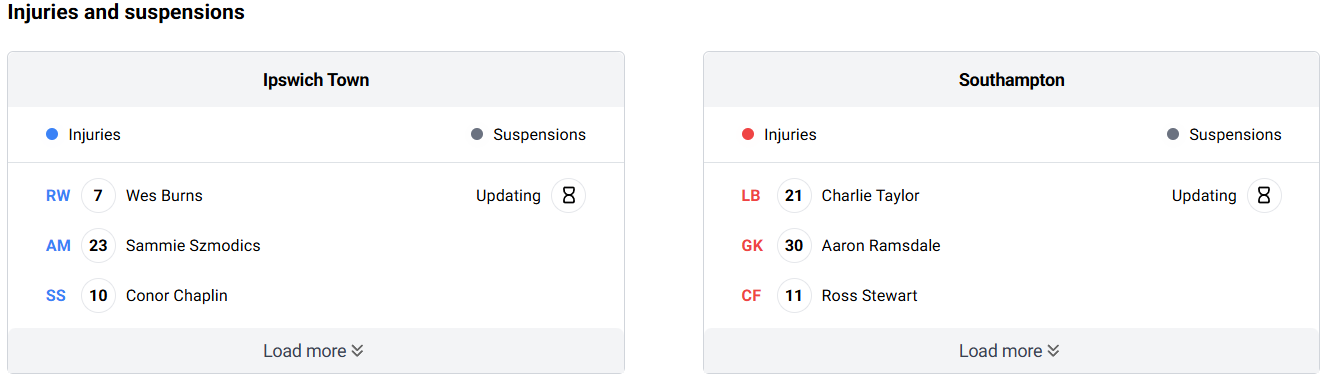Click Charlie Taylor number 21 badge
The height and width of the screenshot is (385, 1327).
click(x=794, y=196)
